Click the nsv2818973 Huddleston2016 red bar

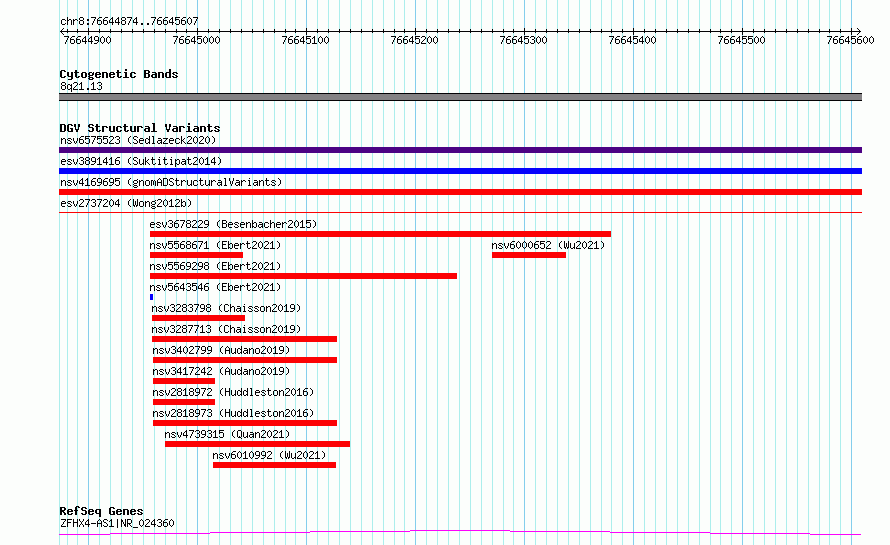click(x=245, y=423)
